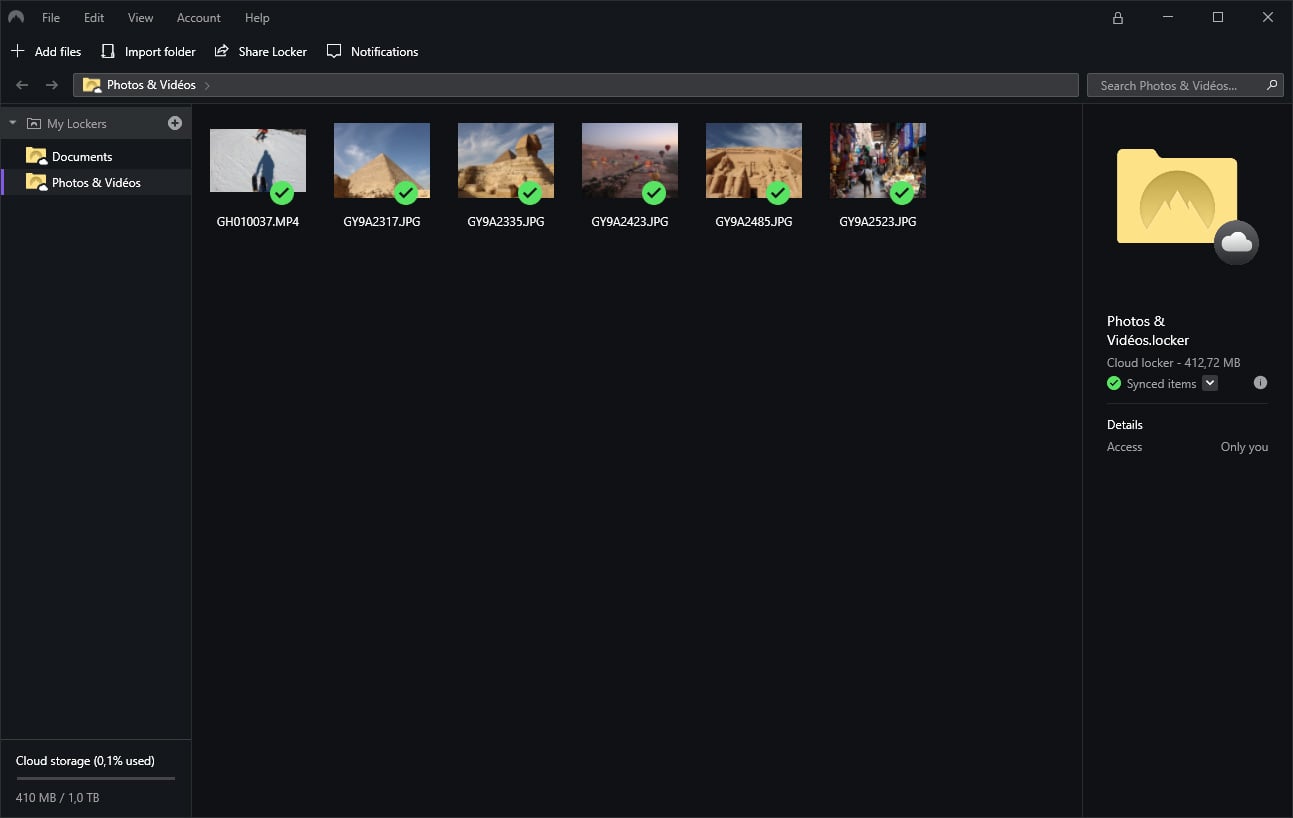Screen dimensions: 1293x818
Task: Click the Share Locker arrow icon
Action: pos(221,51)
